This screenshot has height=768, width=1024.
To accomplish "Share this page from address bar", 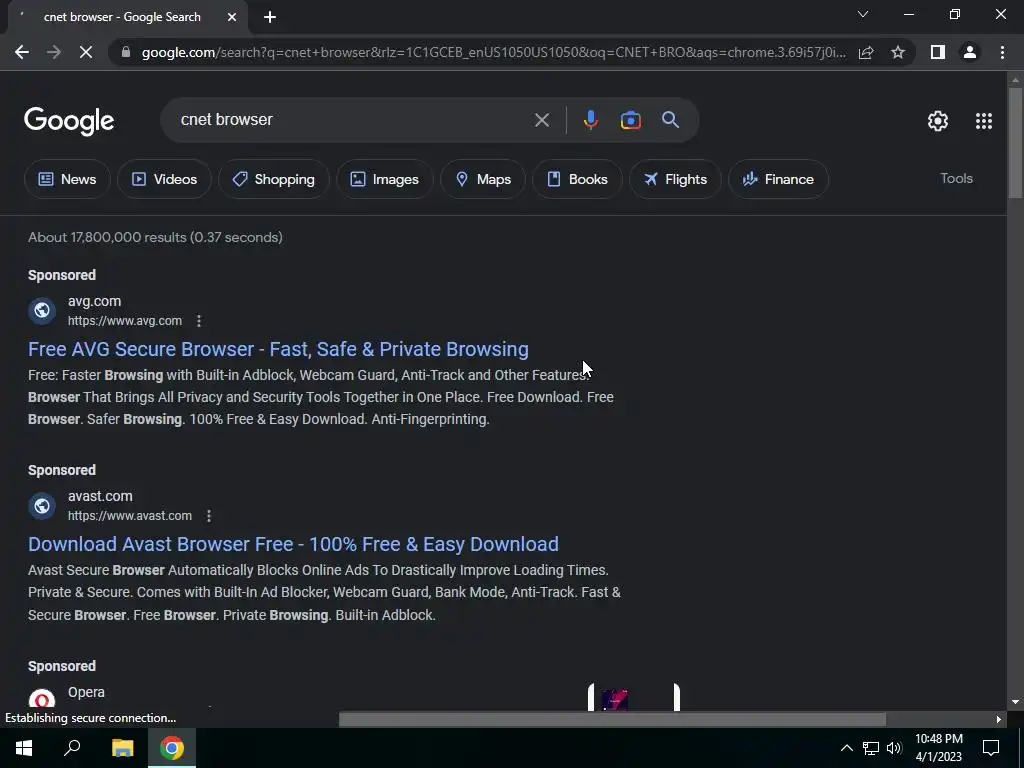I will [x=866, y=52].
